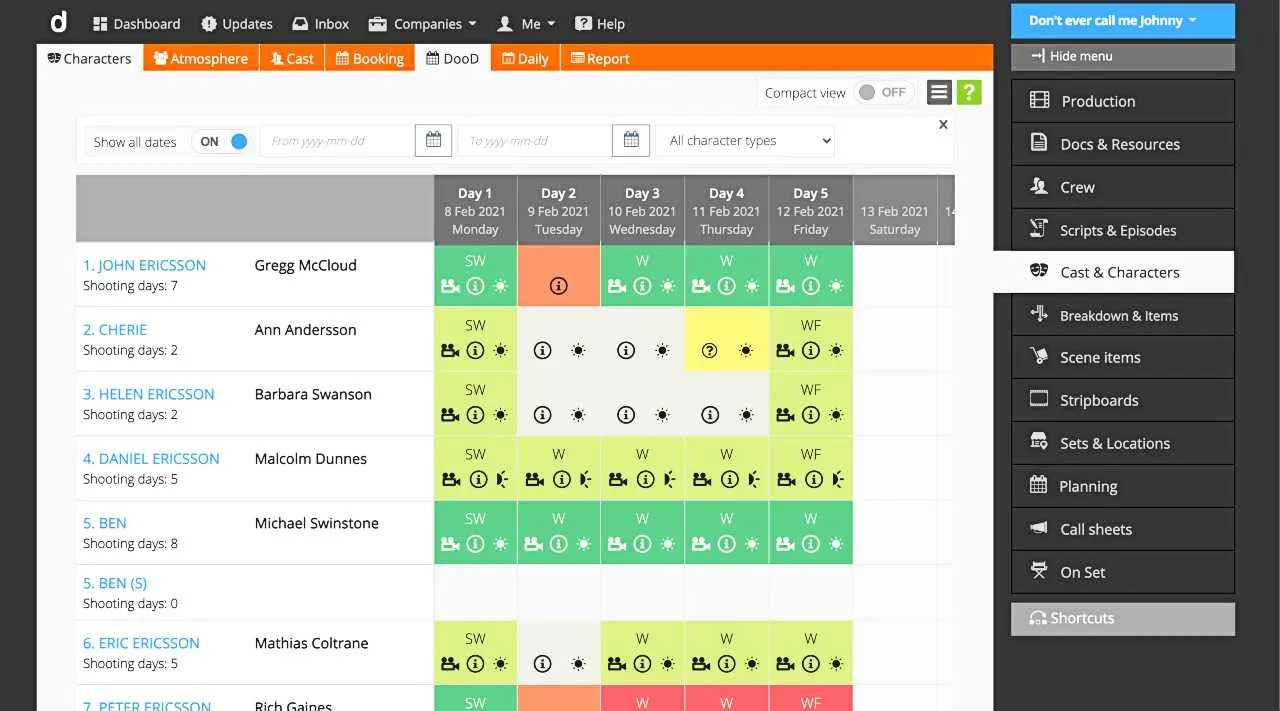Select the Day 3 column header

[x=642, y=210]
